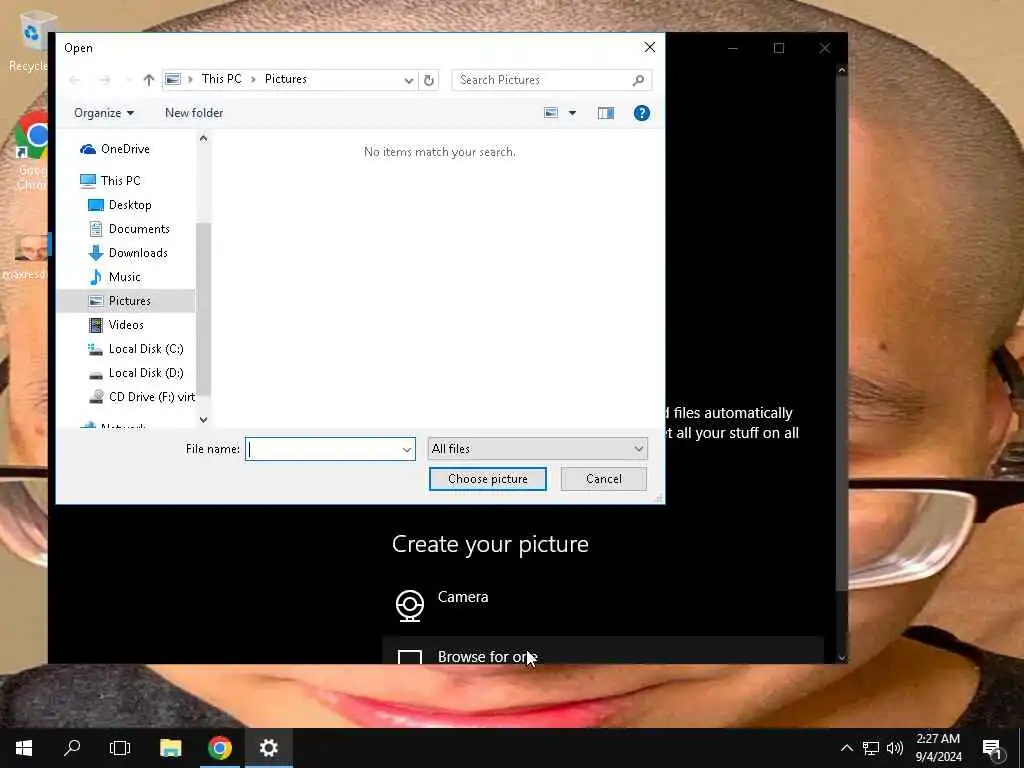Open the Help question mark icon
The height and width of the screenshot is (768, 1024).
642,113
